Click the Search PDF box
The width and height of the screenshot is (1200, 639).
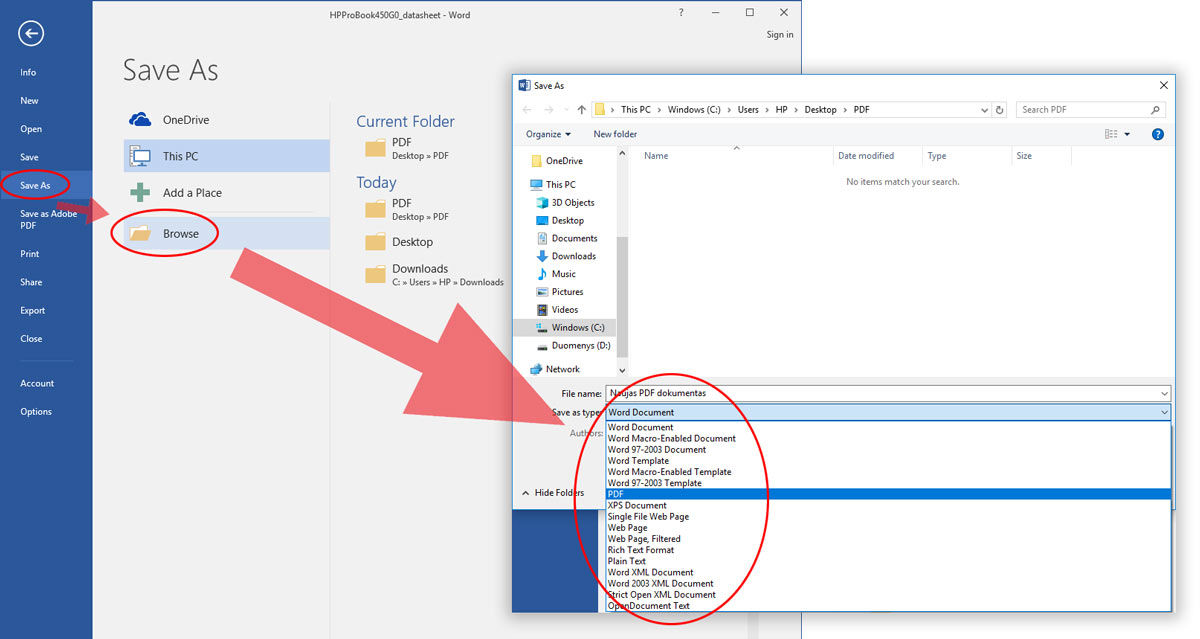coord(1091,110)
